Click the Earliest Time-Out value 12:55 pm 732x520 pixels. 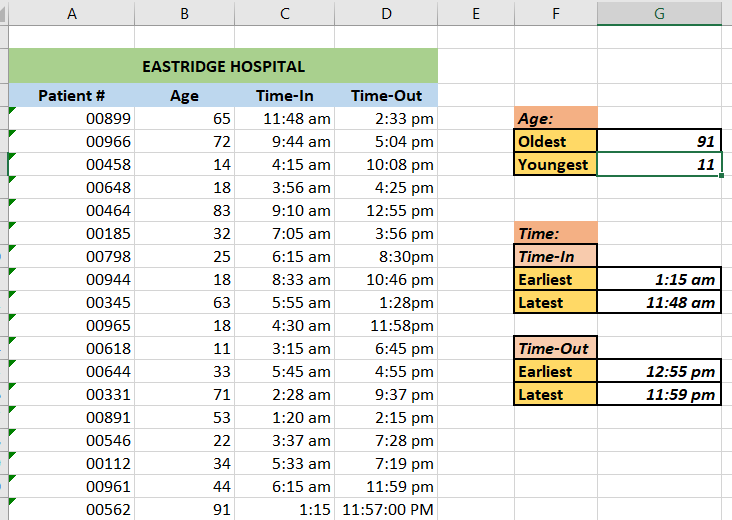pos(659,371)
